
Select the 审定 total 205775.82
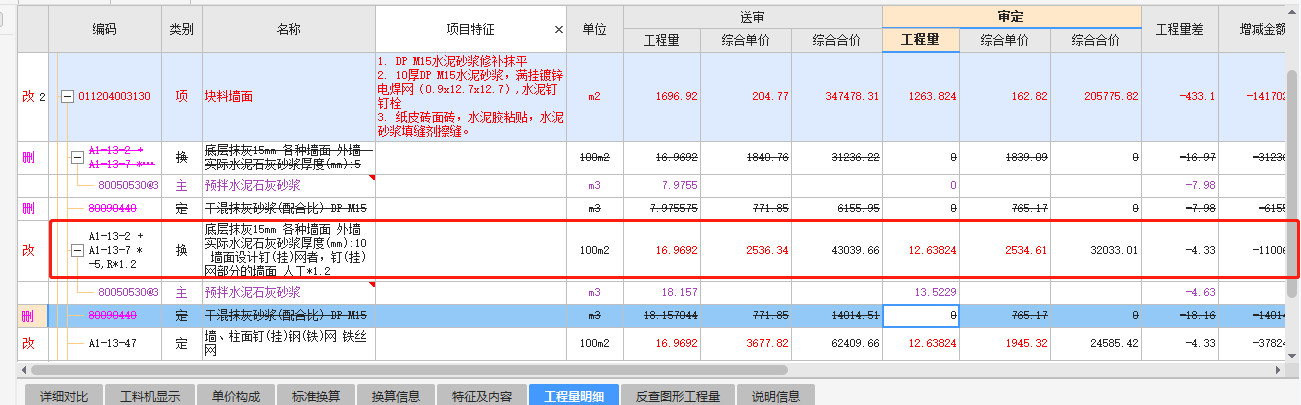click(1095, 97)
